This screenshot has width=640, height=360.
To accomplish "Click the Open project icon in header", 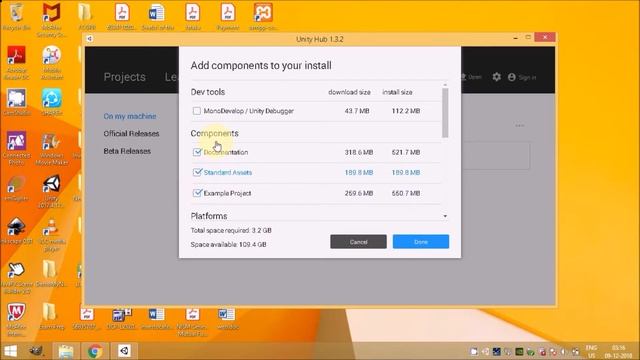I will coord(463,77).
